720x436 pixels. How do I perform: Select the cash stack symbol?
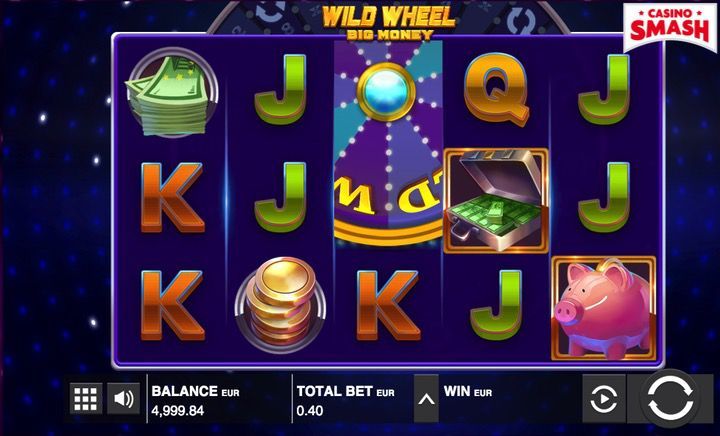point(172,92)
